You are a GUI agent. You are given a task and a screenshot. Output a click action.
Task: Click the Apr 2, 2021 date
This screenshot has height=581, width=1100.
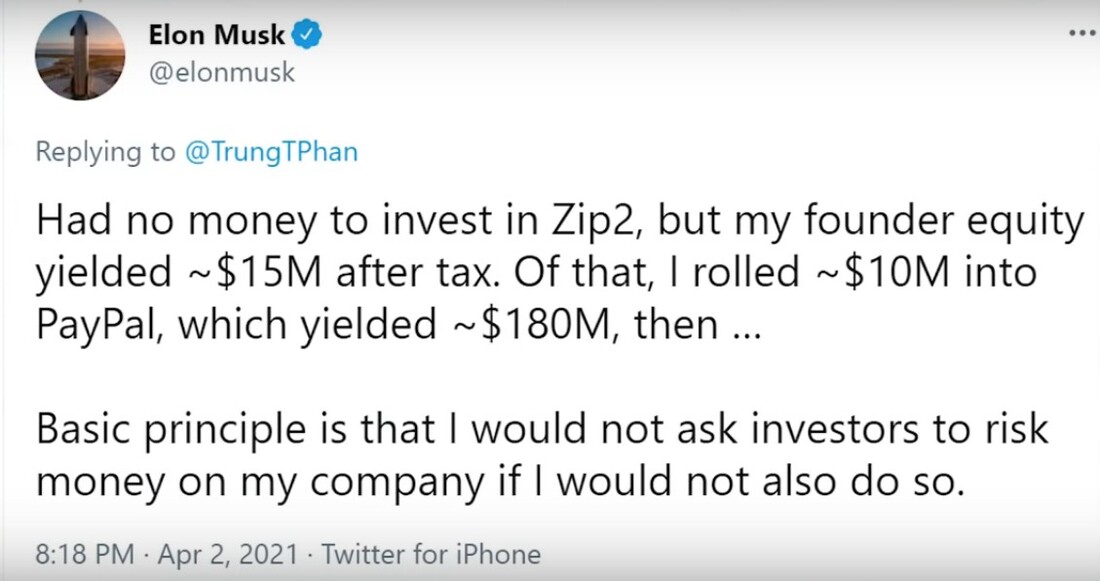coord(228,554)
